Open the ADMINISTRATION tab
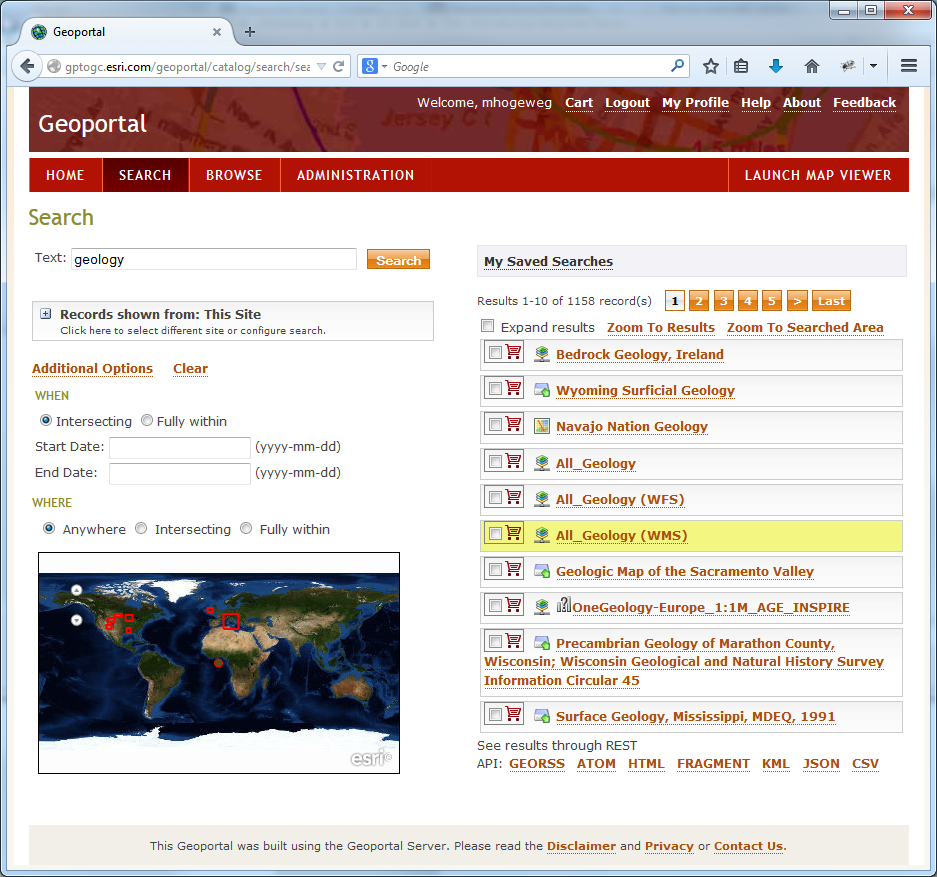The height and width of the screenshot is (877, 937). click(355, 175)
